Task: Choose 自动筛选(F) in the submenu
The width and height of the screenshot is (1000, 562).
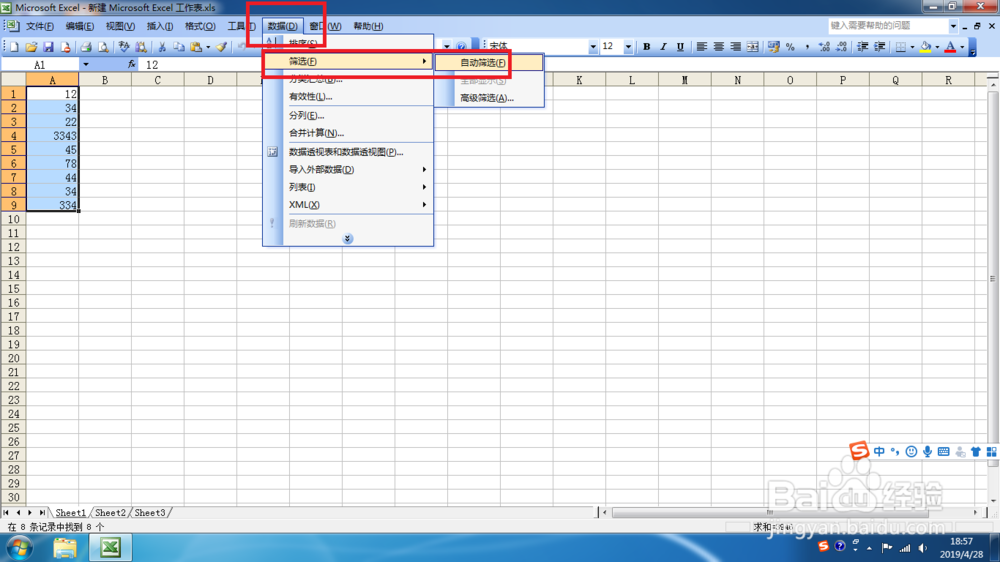Action: point(489,63)
